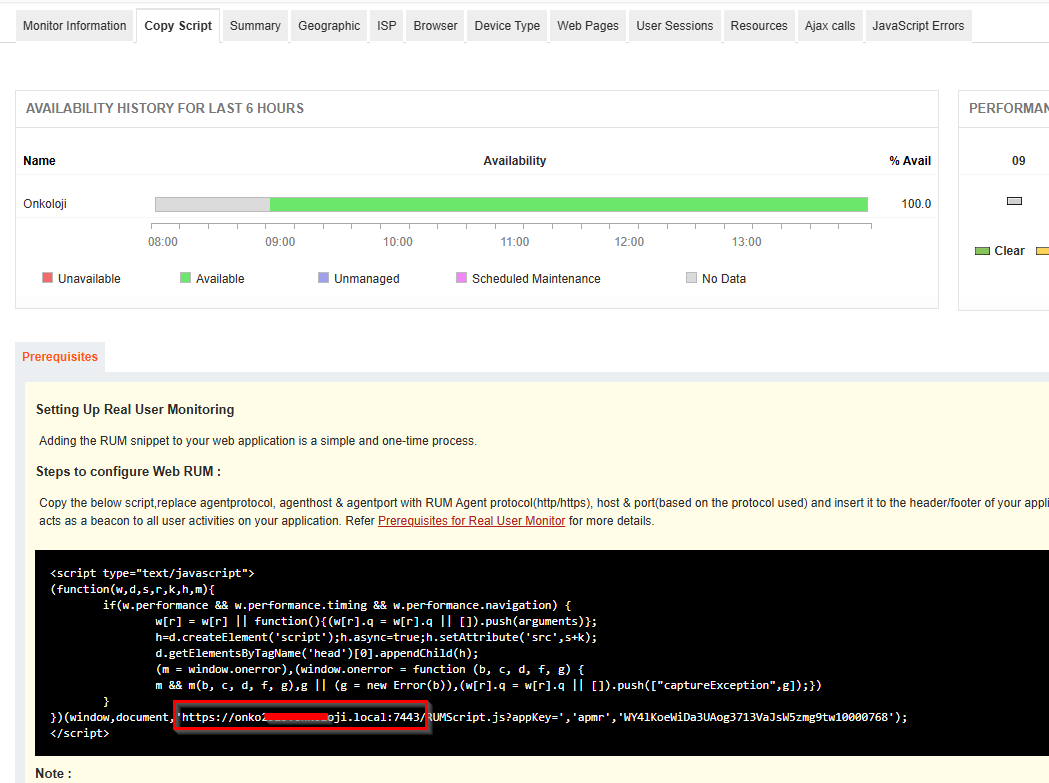This screenshot has height=783, width=1049.
Task: Click the Availability column header
Action: click(514, 161)
